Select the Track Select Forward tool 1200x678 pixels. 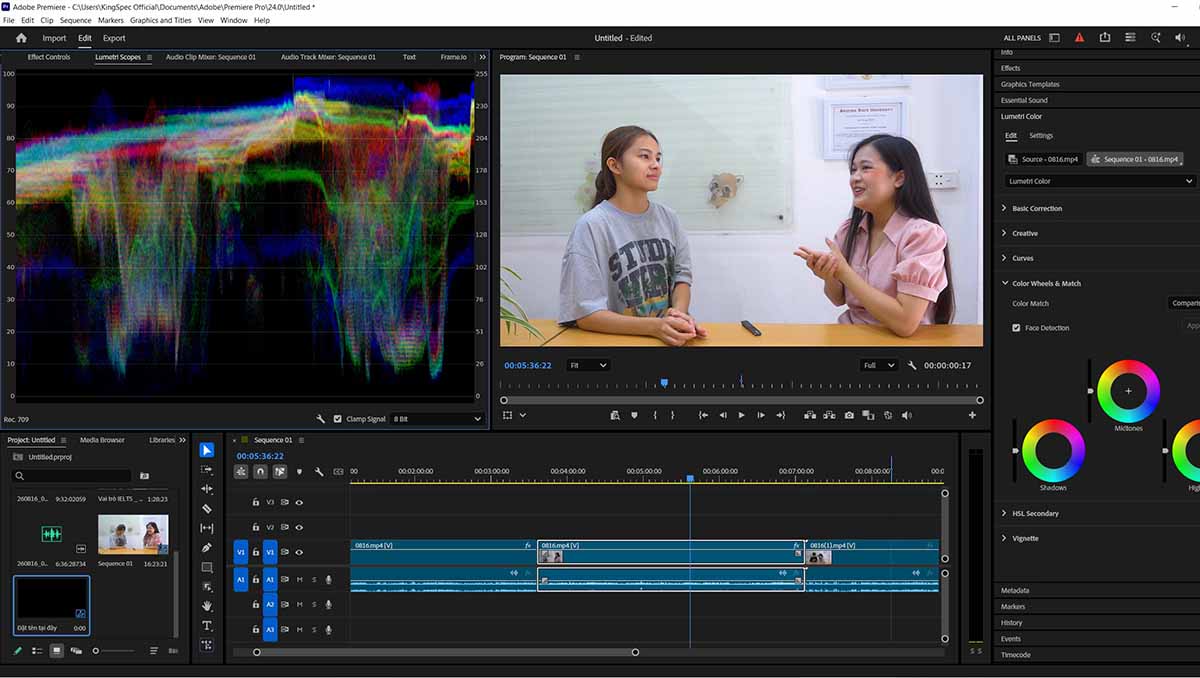[207, 469]
